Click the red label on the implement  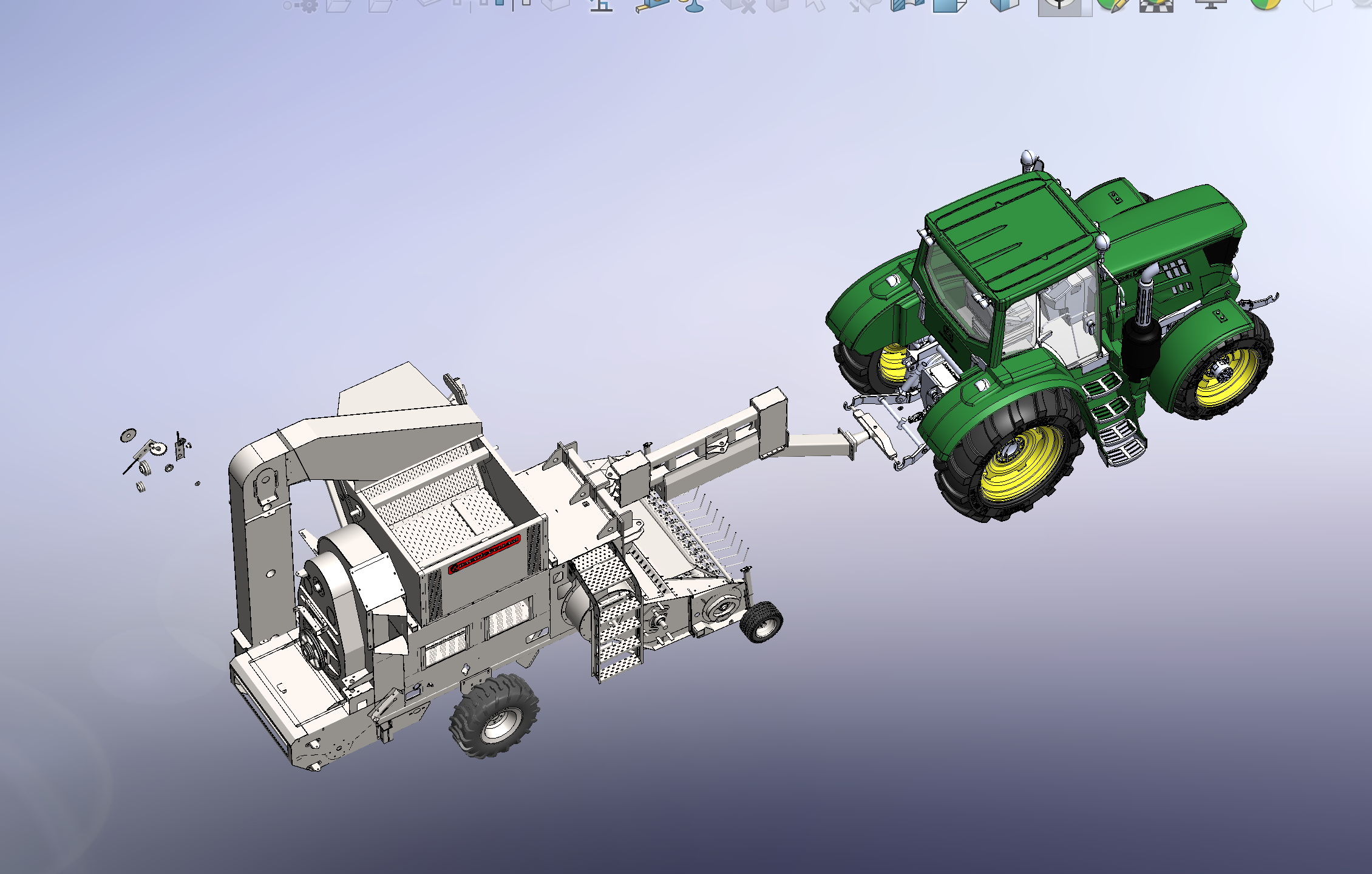click(x=484, y=554)
